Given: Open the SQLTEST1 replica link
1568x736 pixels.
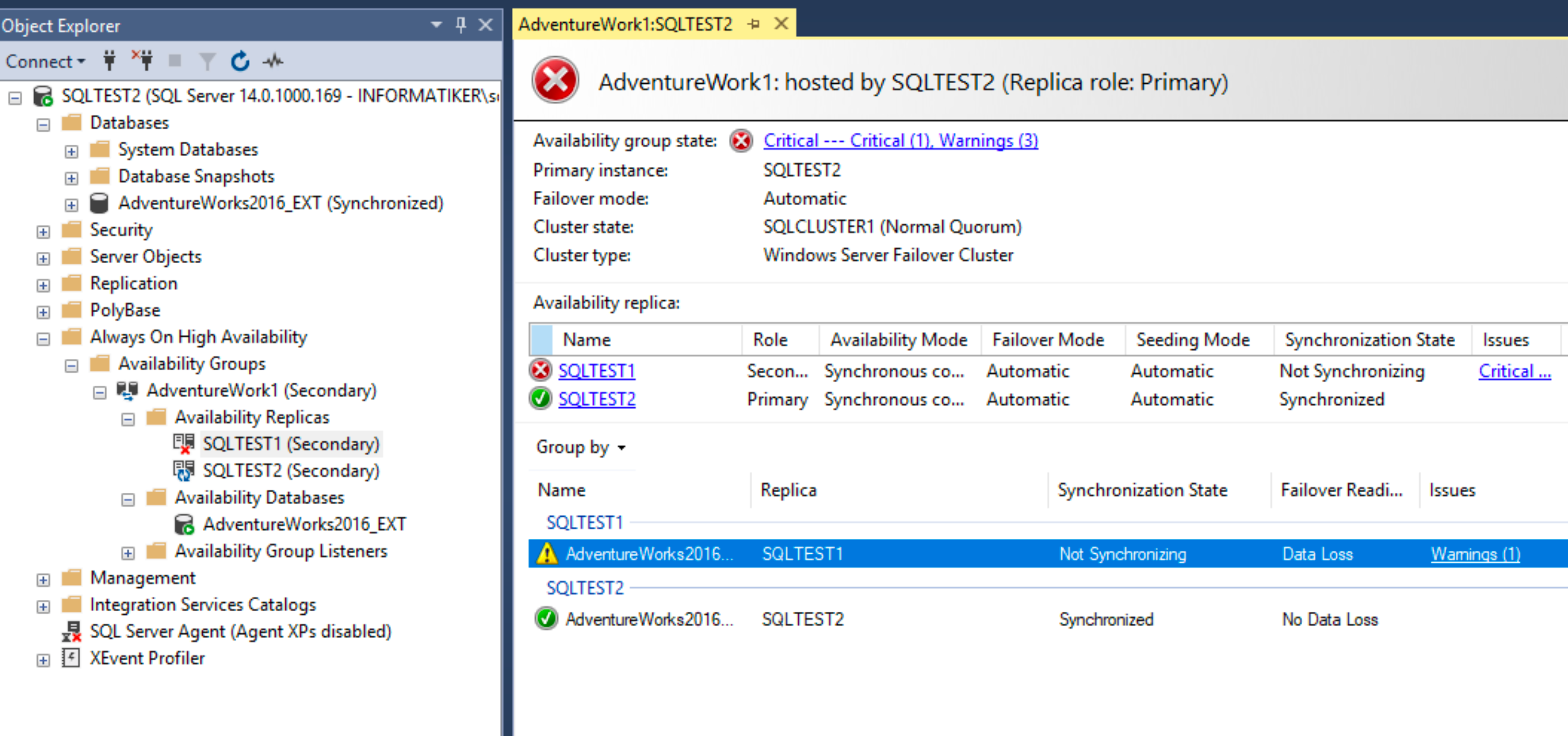Looking at the screenshot, I should 597,370.
